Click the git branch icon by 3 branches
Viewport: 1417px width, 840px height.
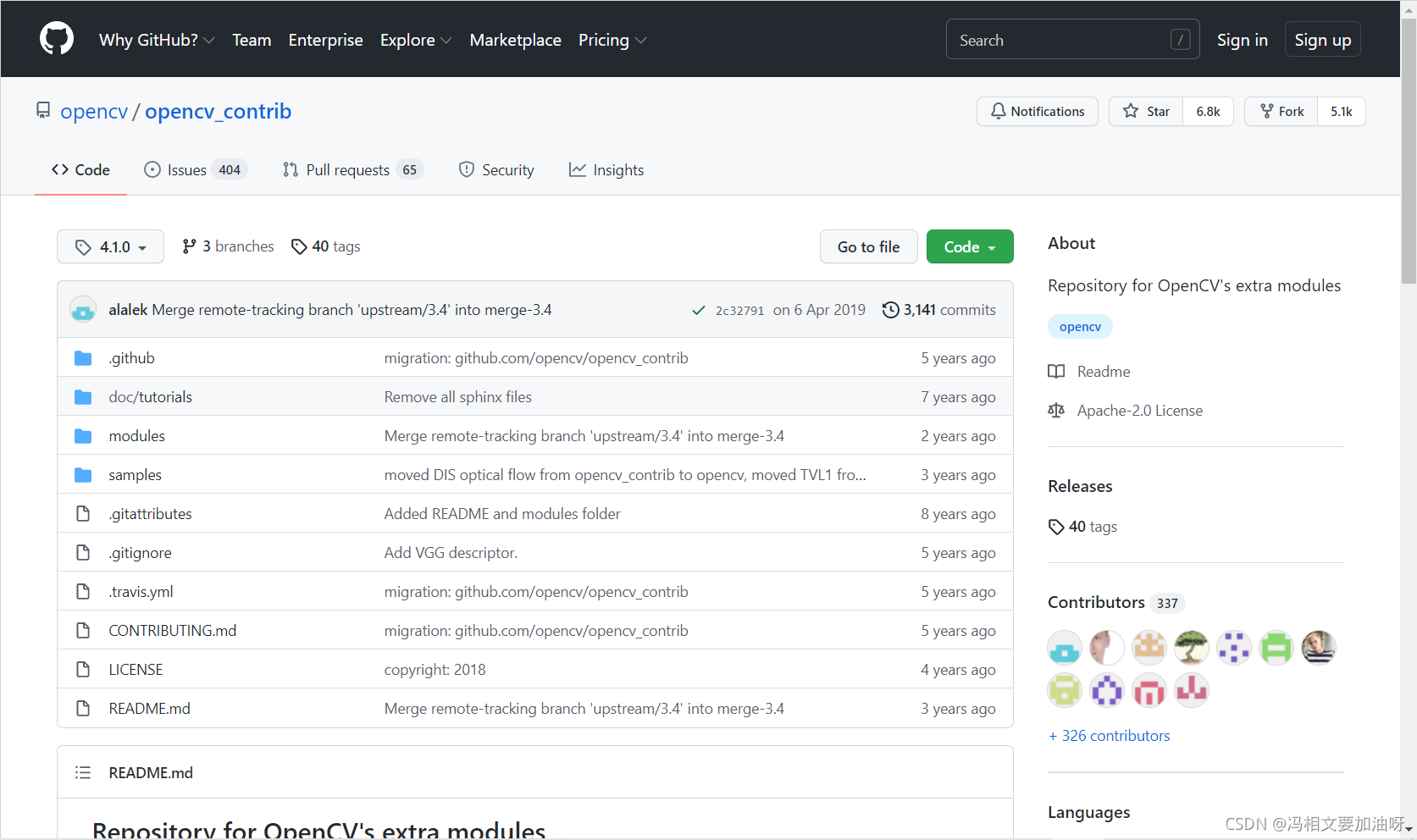(x=190, y=246)
